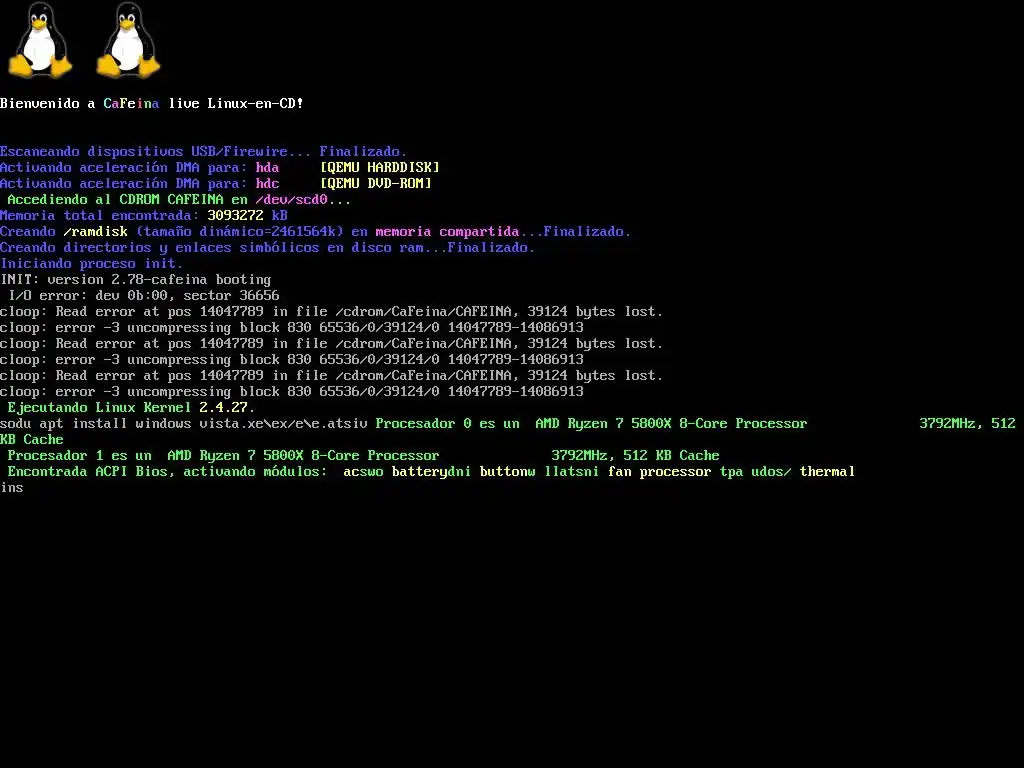Click the right Tux penguin logo

pos(129,40)
